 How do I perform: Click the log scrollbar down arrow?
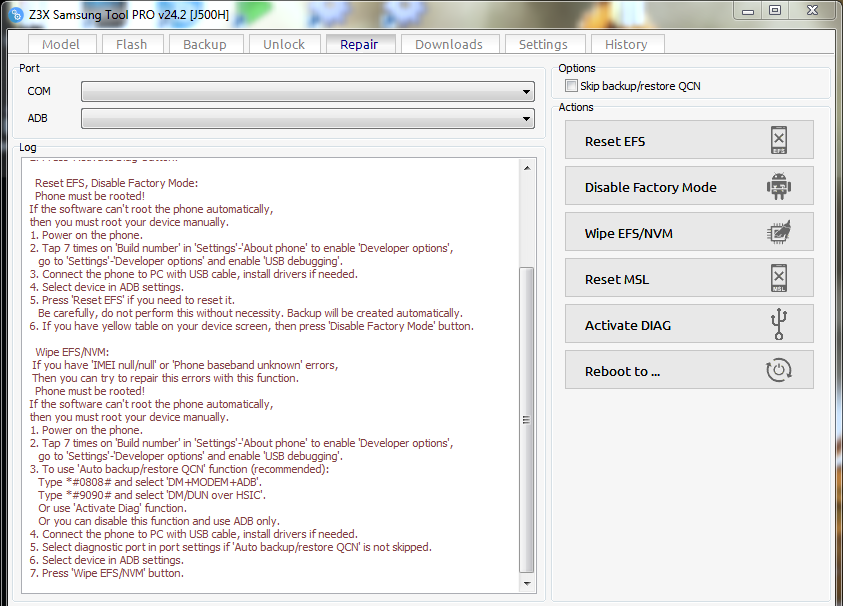(x=527, y=583)
